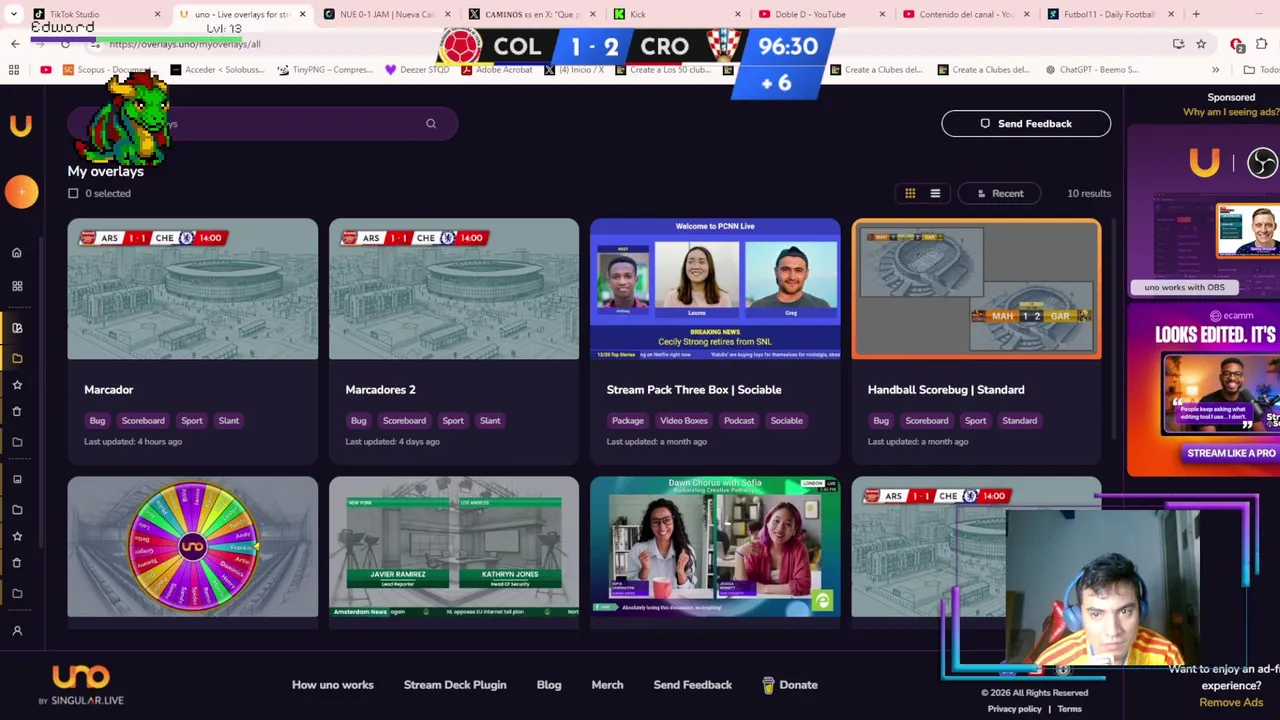Open the YouTube bookmark icon
1280x720 pixels.
(46, 70)
